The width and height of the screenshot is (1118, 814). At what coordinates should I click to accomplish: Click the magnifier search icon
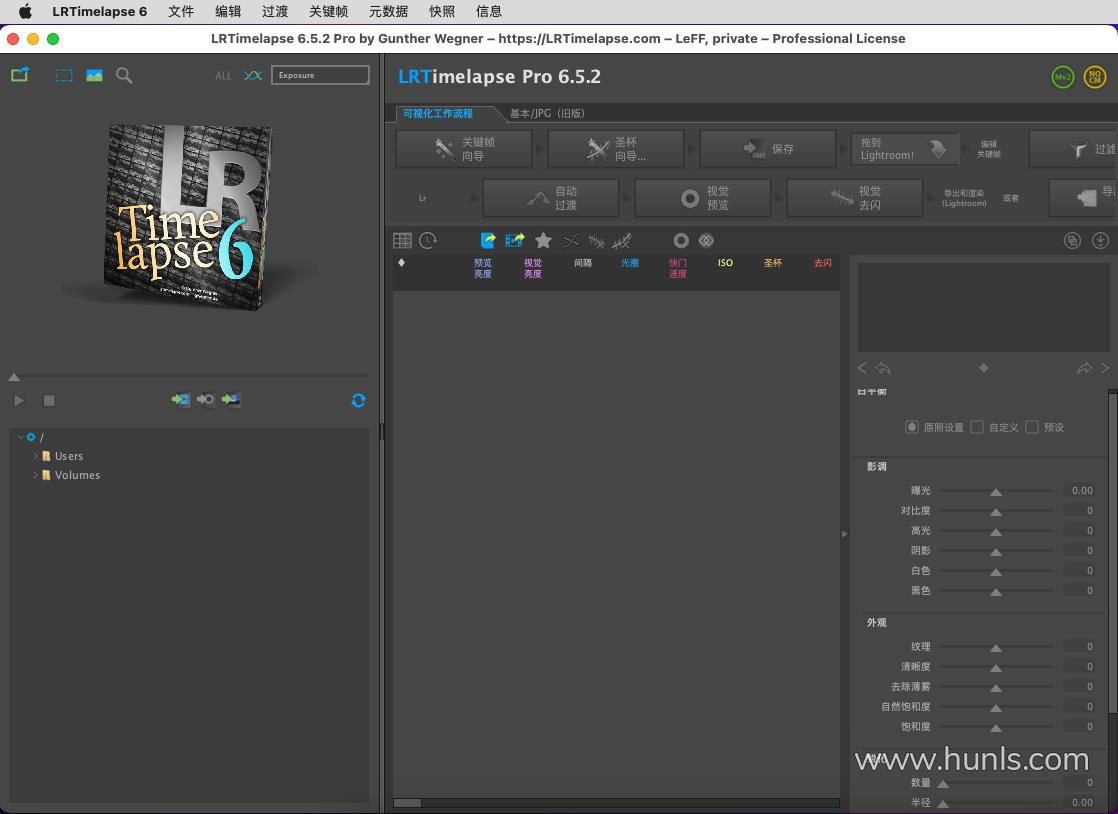tap(124, 75)
